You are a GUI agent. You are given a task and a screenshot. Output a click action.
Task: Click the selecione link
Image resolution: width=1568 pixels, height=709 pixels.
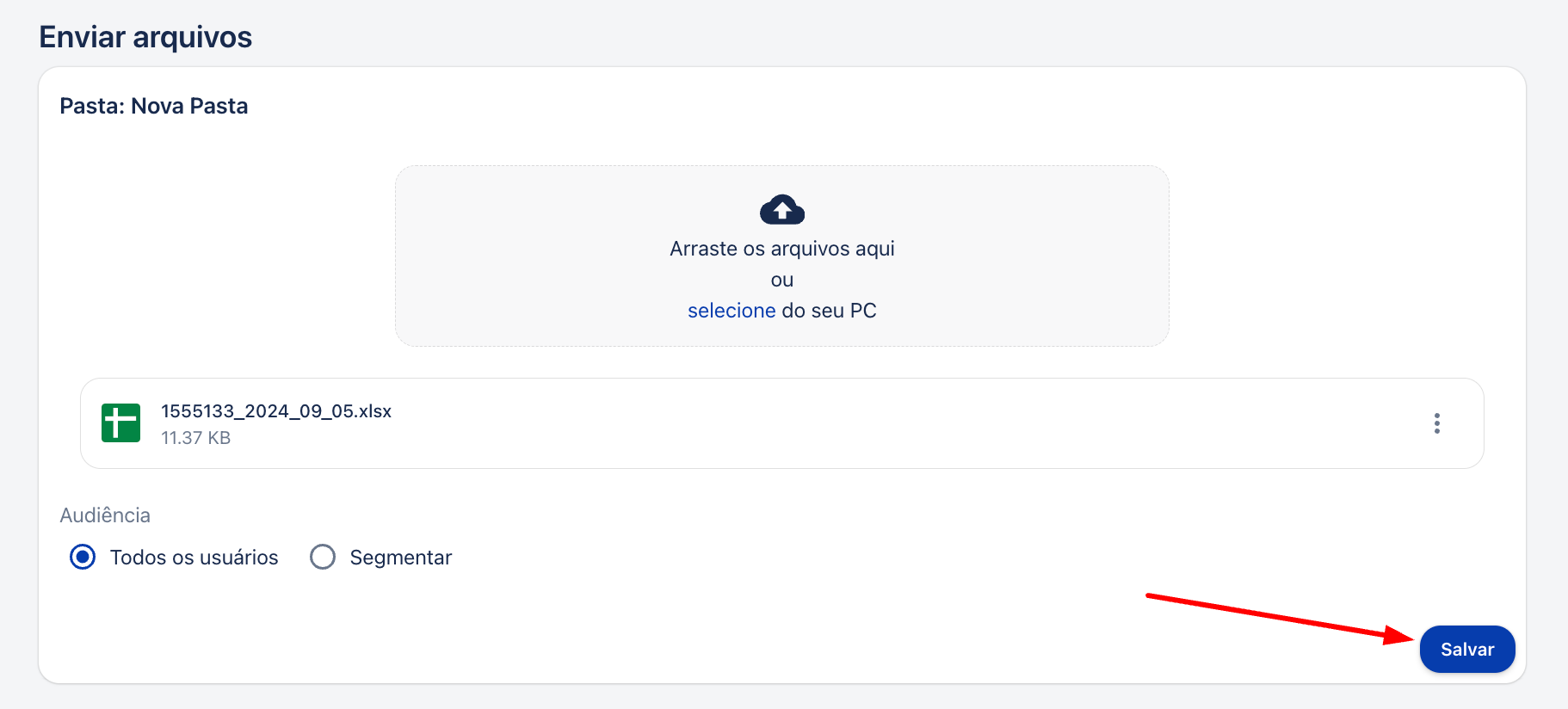click(732, 311)
